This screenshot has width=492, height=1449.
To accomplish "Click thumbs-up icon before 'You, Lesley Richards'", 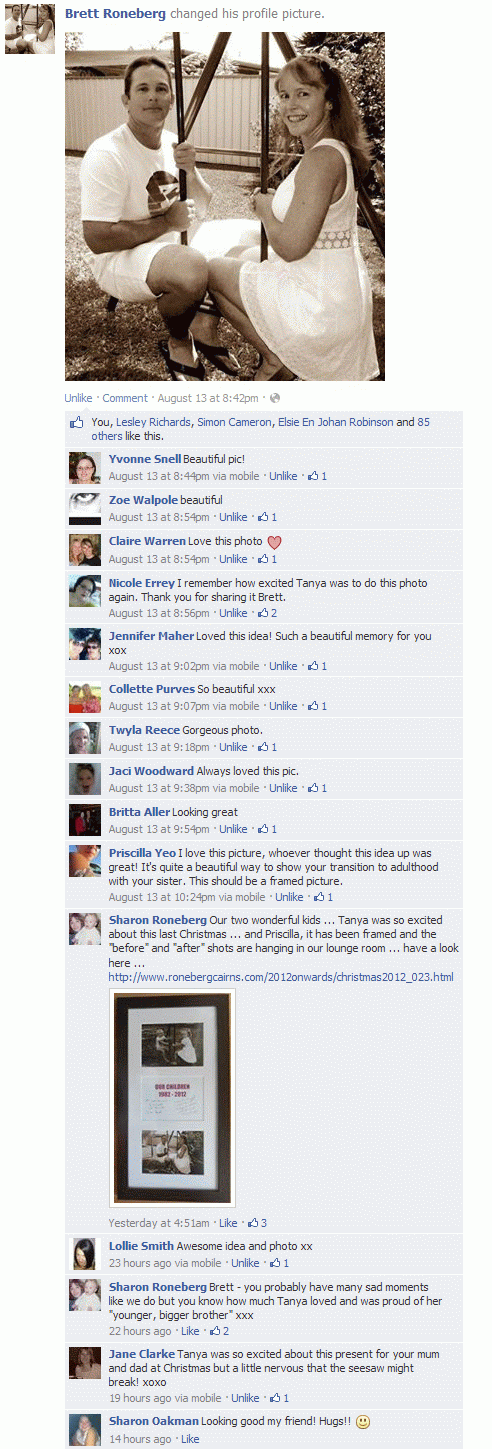I will point(76,423).
